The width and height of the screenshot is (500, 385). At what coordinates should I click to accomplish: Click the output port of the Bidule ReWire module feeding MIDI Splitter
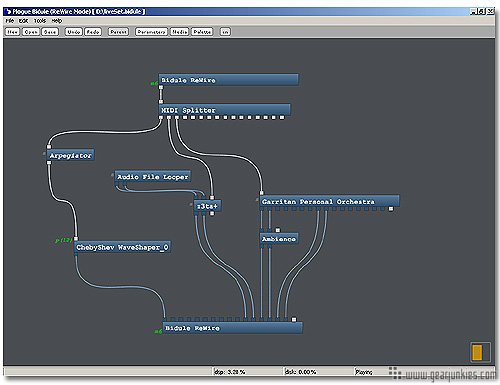click(x=161, y=88)
